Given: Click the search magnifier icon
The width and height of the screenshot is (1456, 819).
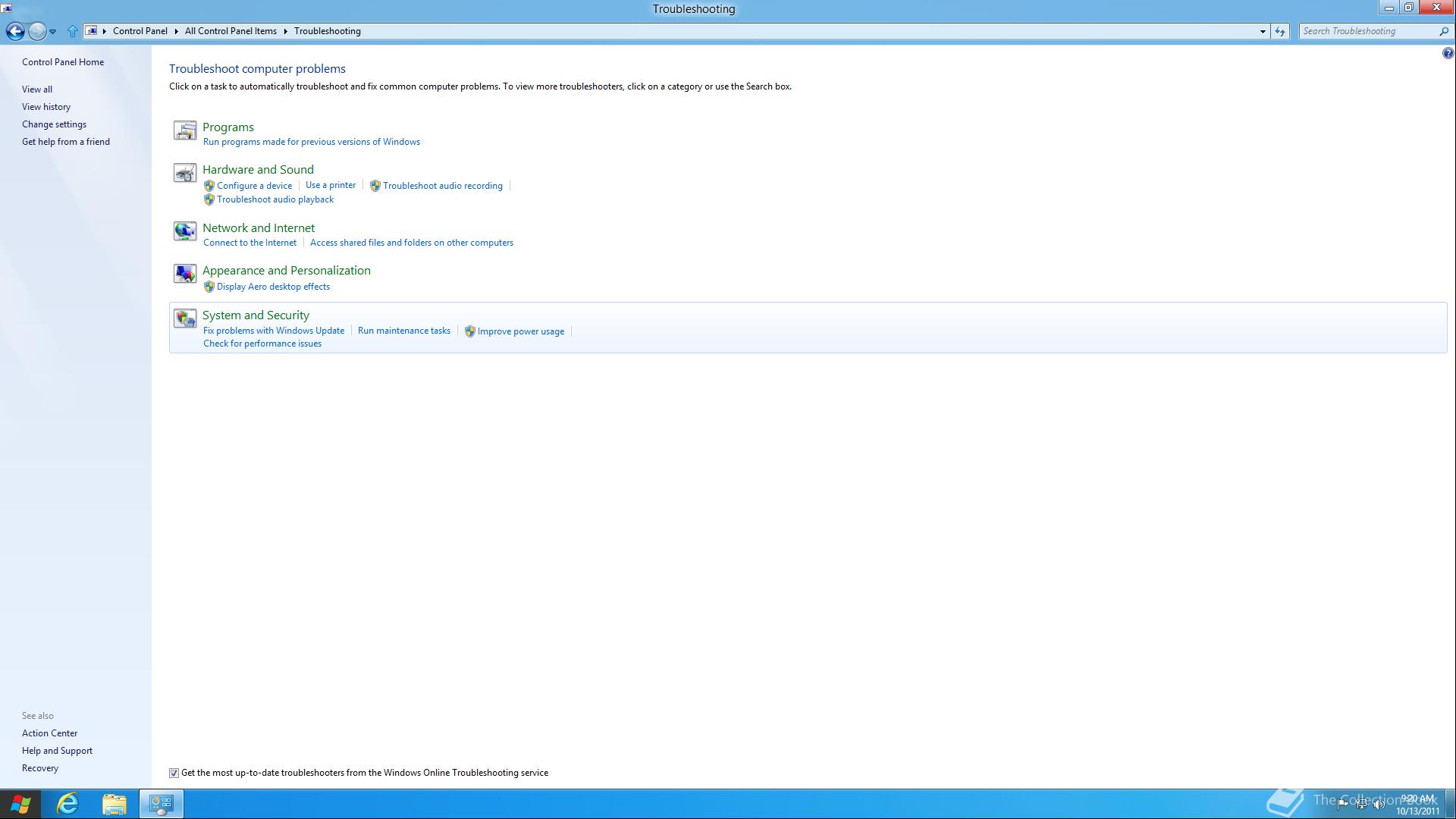Looking at the screenshot, I should (1443, 31).
